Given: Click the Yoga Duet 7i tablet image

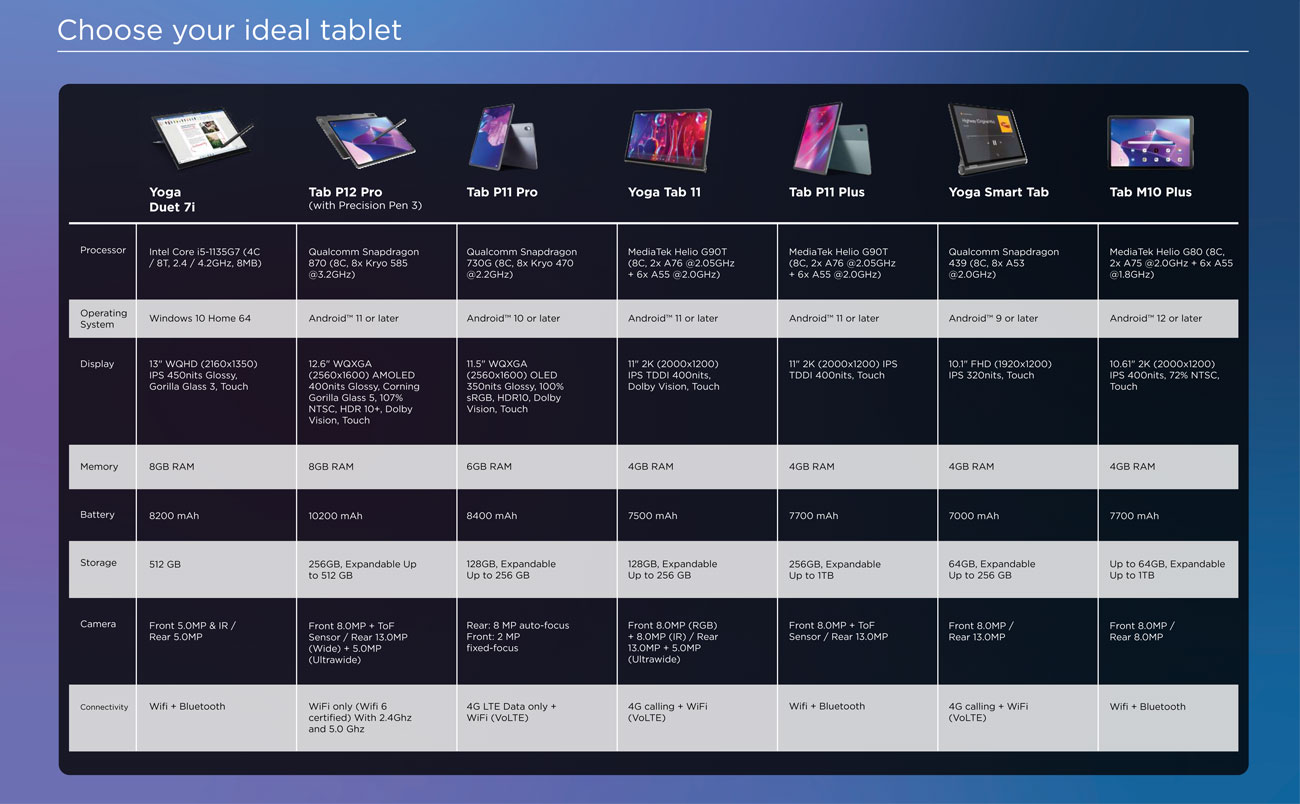Looking at the screenshot, I should 200,140.
